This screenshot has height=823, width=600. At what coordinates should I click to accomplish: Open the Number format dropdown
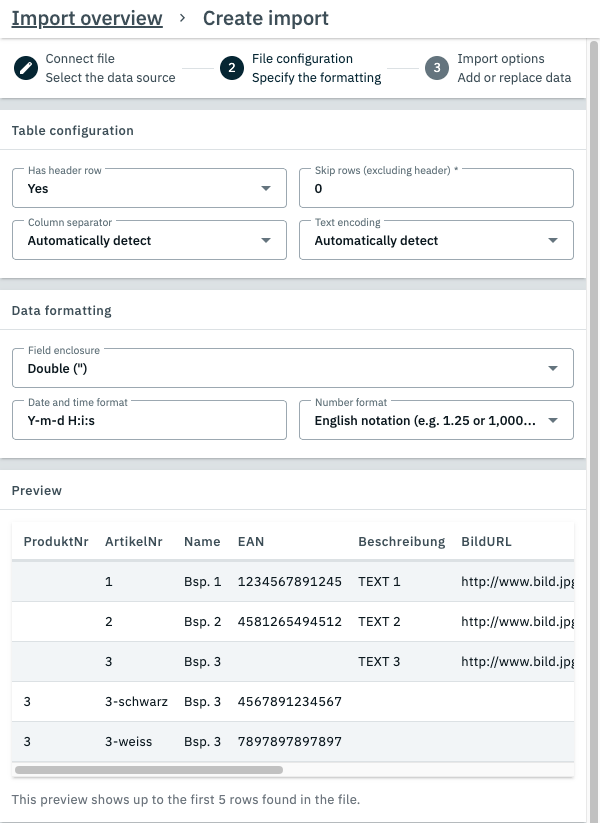click(x=436, y=420)
